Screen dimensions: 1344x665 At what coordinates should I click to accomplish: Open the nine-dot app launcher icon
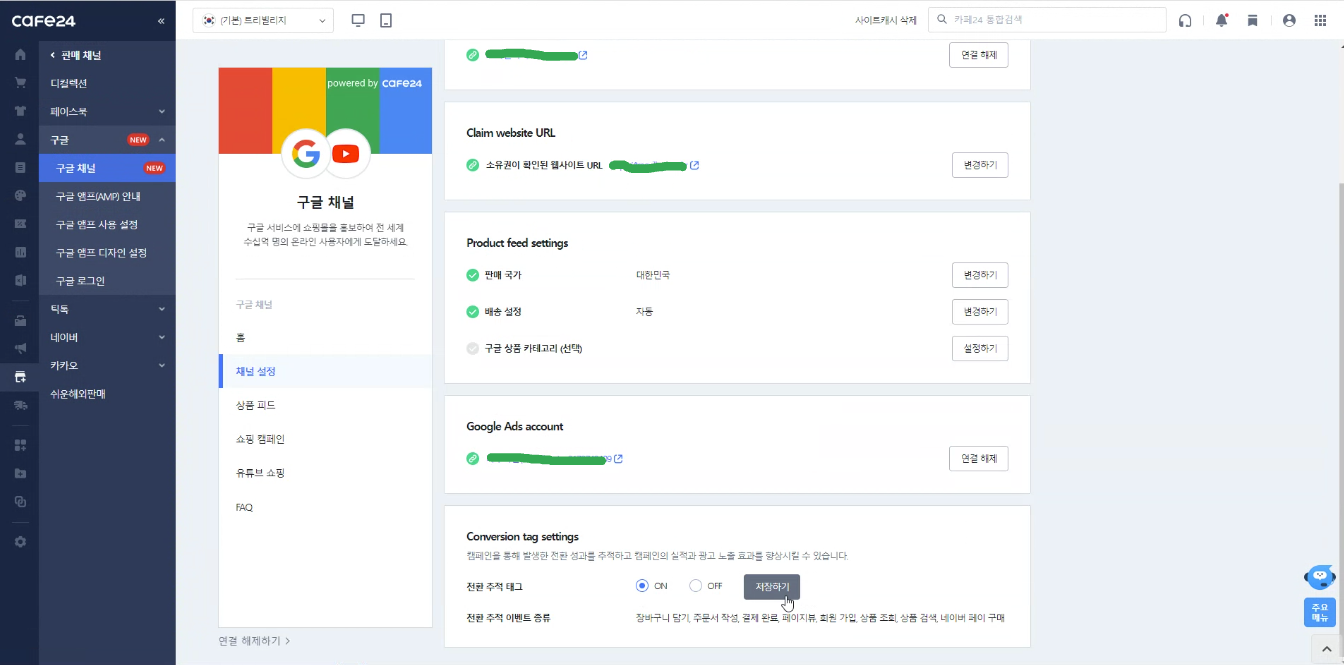(1320, 20)
